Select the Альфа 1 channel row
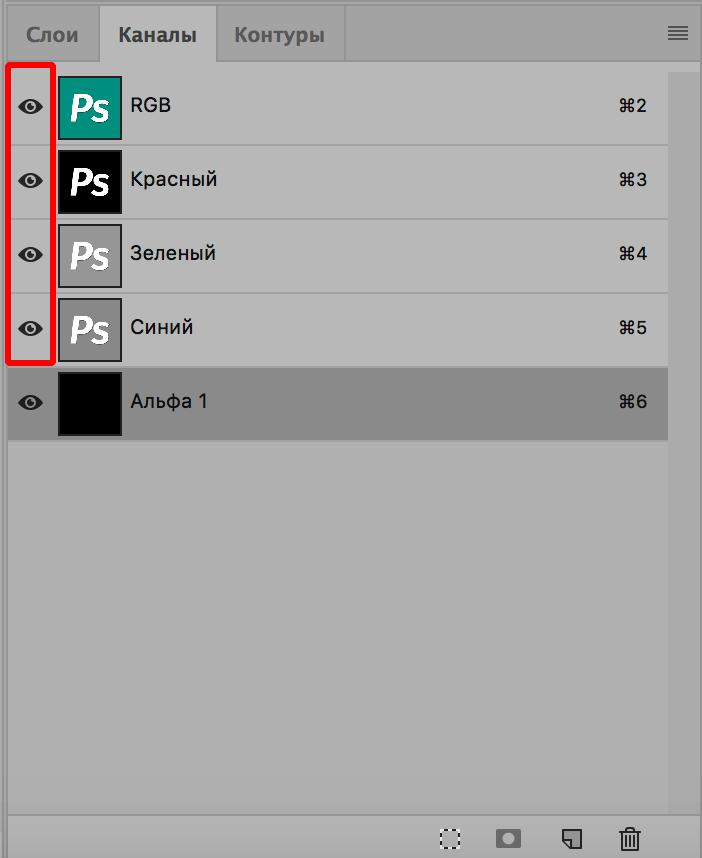This screenshot has height=858, width=702. pos(300,402)
